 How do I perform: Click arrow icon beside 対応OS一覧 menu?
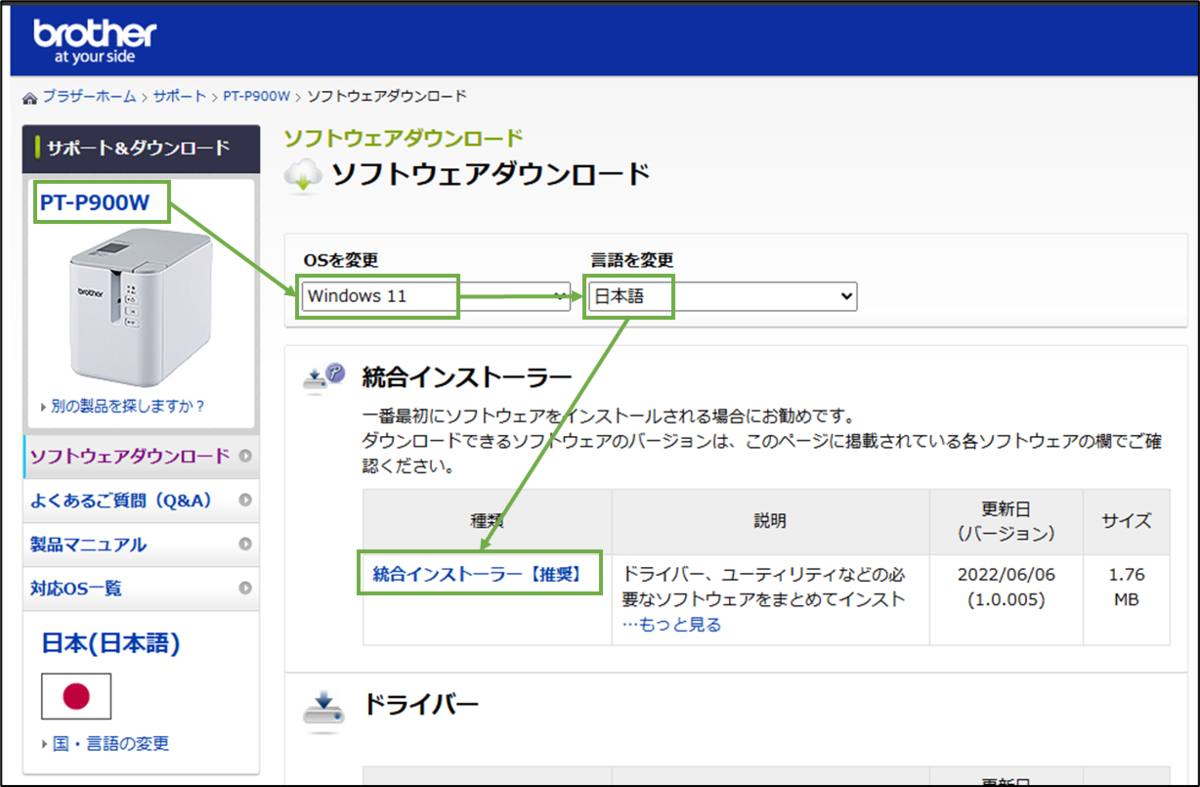pyautogui.click(x=245, y=588)
